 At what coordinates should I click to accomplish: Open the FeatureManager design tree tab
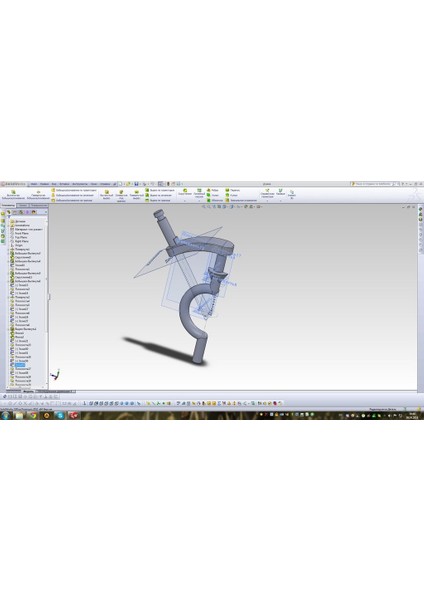[8, 212]
